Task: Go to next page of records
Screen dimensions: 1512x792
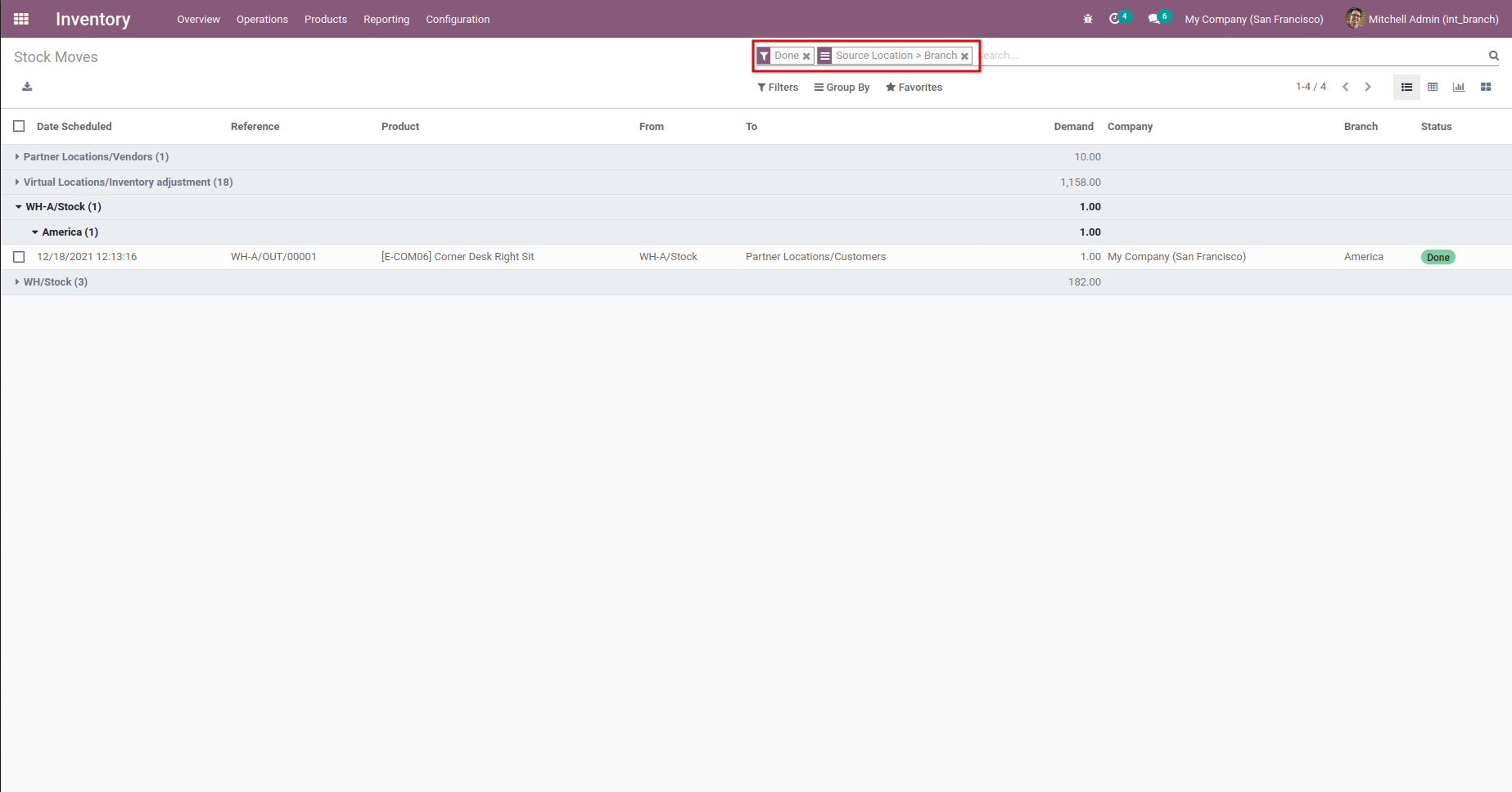Action: click(x=1368, y=87)
